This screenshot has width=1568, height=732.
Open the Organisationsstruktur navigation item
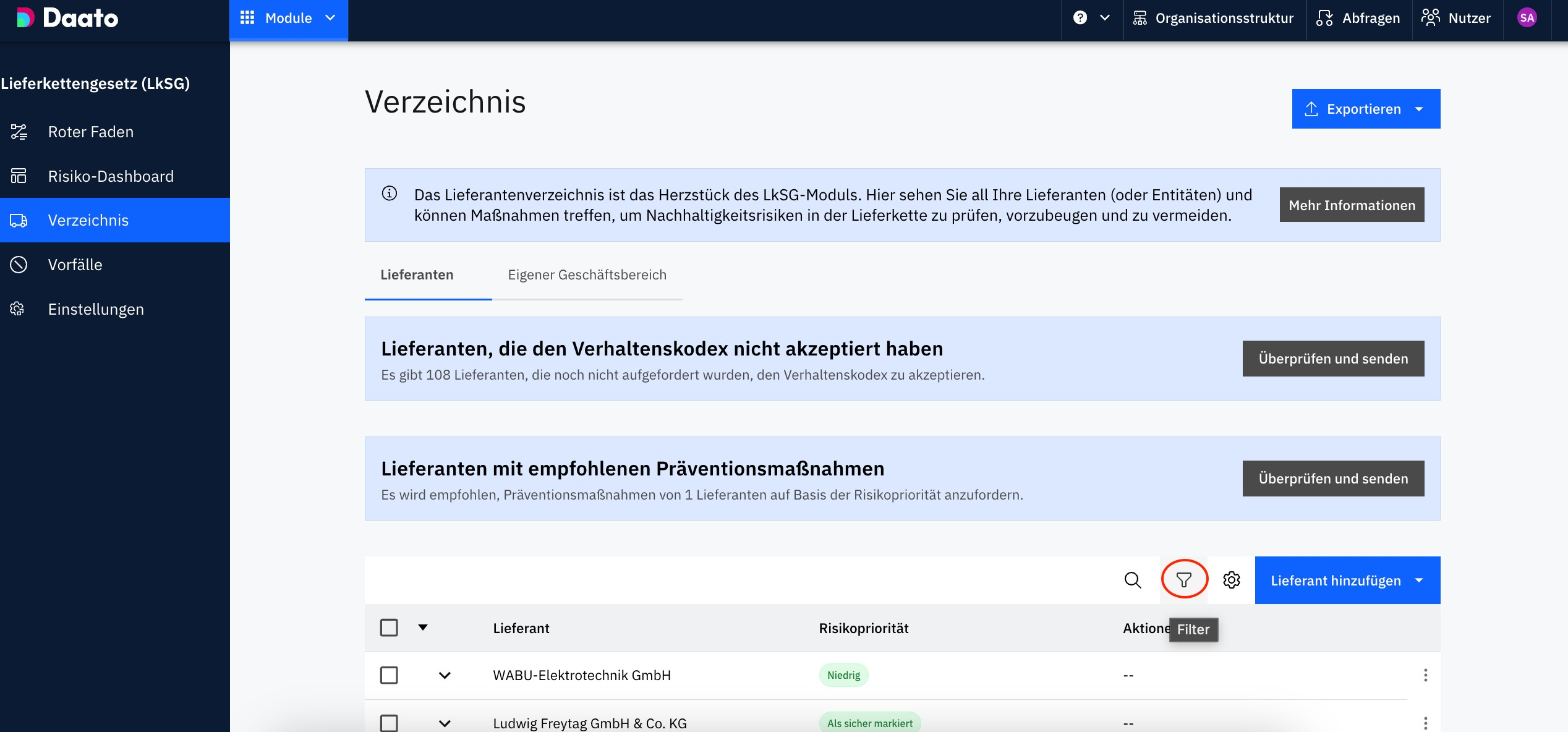pyautogui.click(x=1214, y=19)
